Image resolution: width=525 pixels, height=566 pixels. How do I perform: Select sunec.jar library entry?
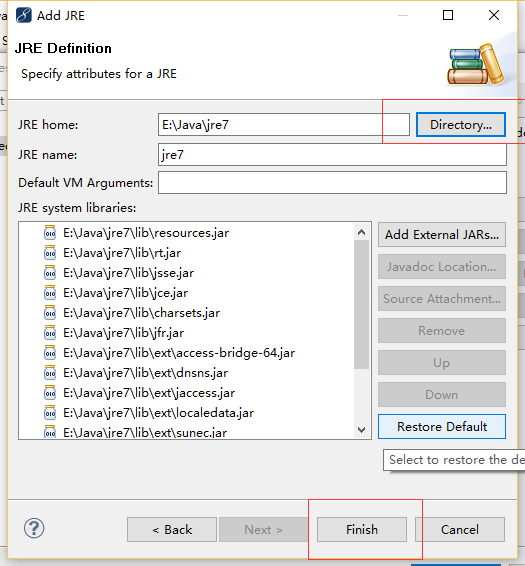[145, 432]
